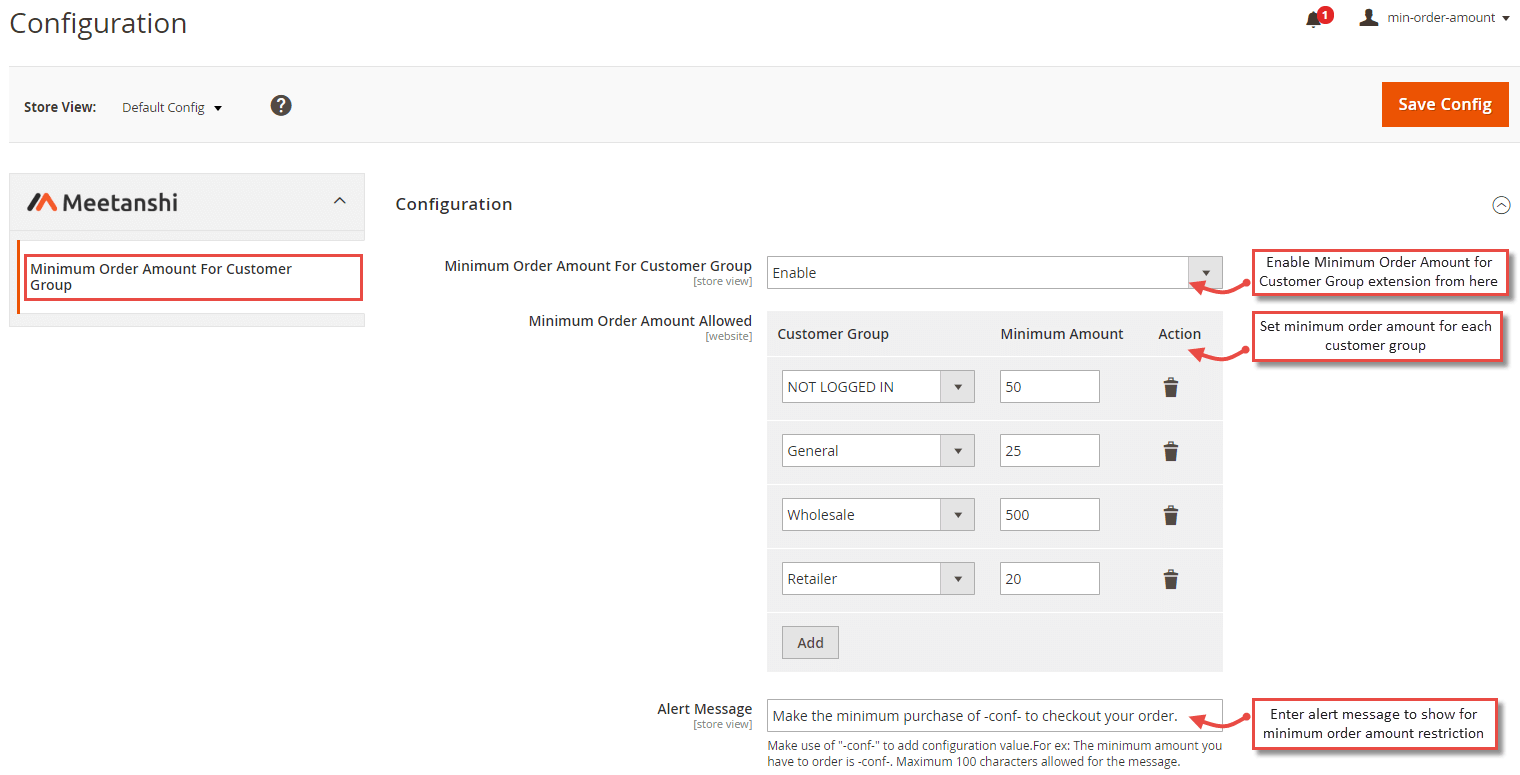Click the user account avatar icon
The image size is (1520, 775).
[1368, 18]
